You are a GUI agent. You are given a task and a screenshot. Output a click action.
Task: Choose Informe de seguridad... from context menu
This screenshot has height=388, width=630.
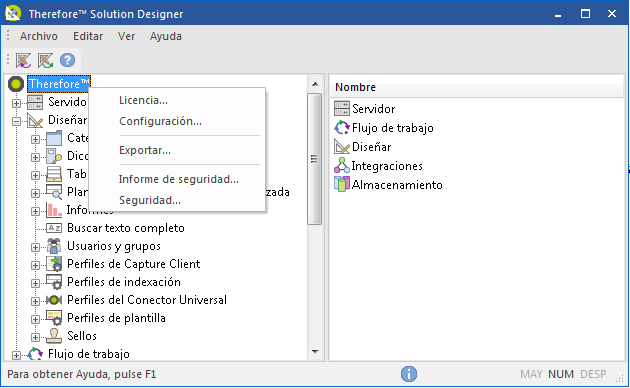click(x=177, y=179)
